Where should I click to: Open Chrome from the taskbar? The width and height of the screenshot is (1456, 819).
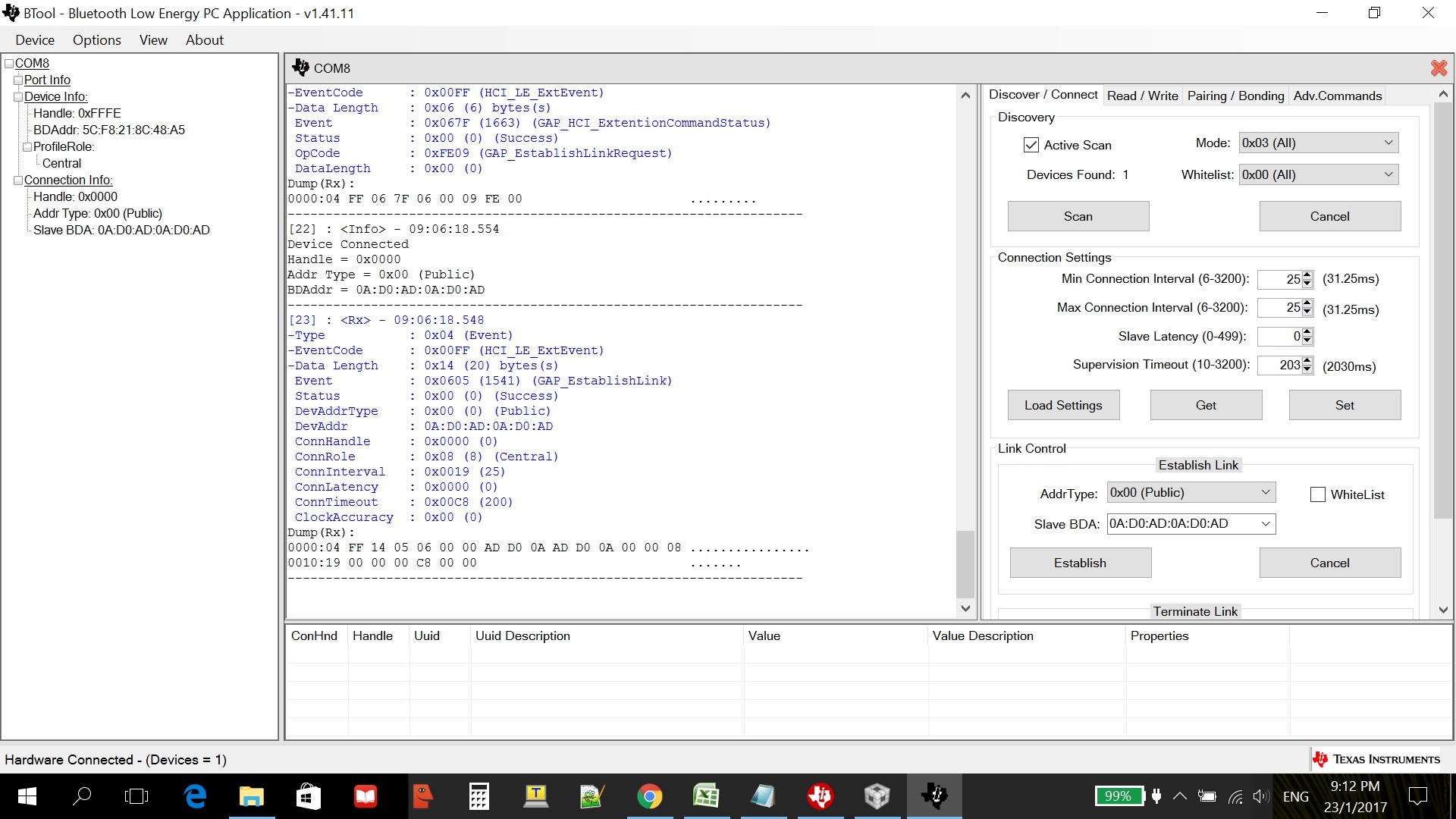pos(649,796)
